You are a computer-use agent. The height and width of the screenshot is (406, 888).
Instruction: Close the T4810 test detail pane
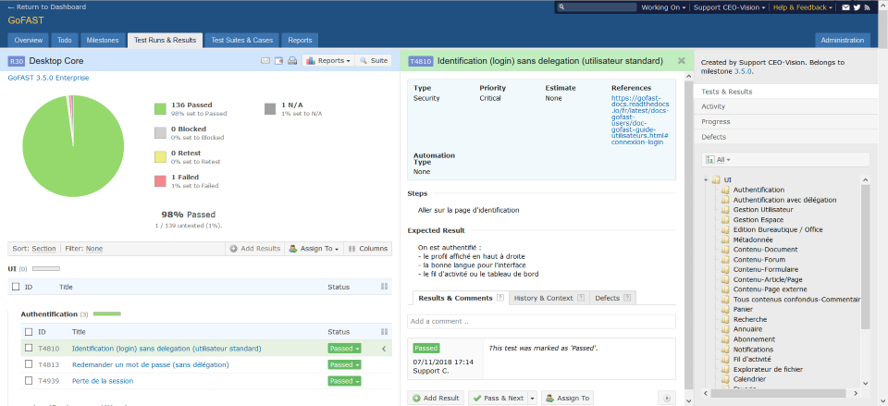(681, 61)
